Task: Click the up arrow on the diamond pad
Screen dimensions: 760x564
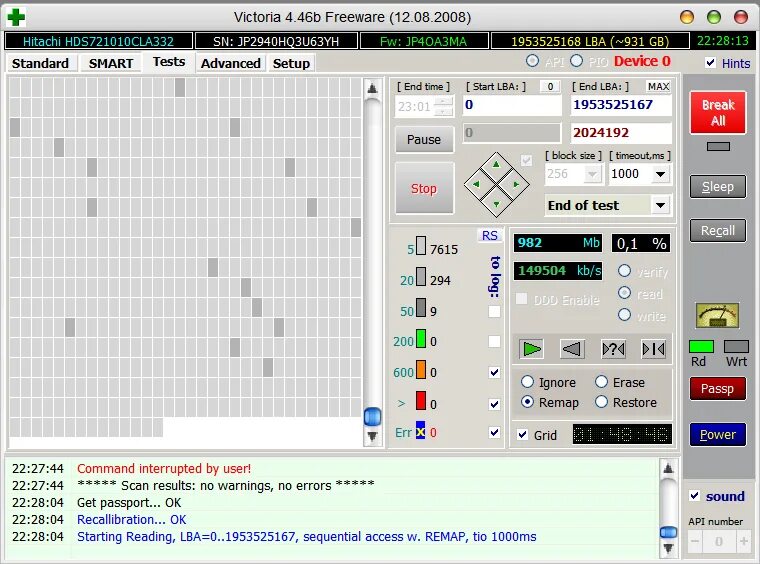Action: tap(496, 164)
